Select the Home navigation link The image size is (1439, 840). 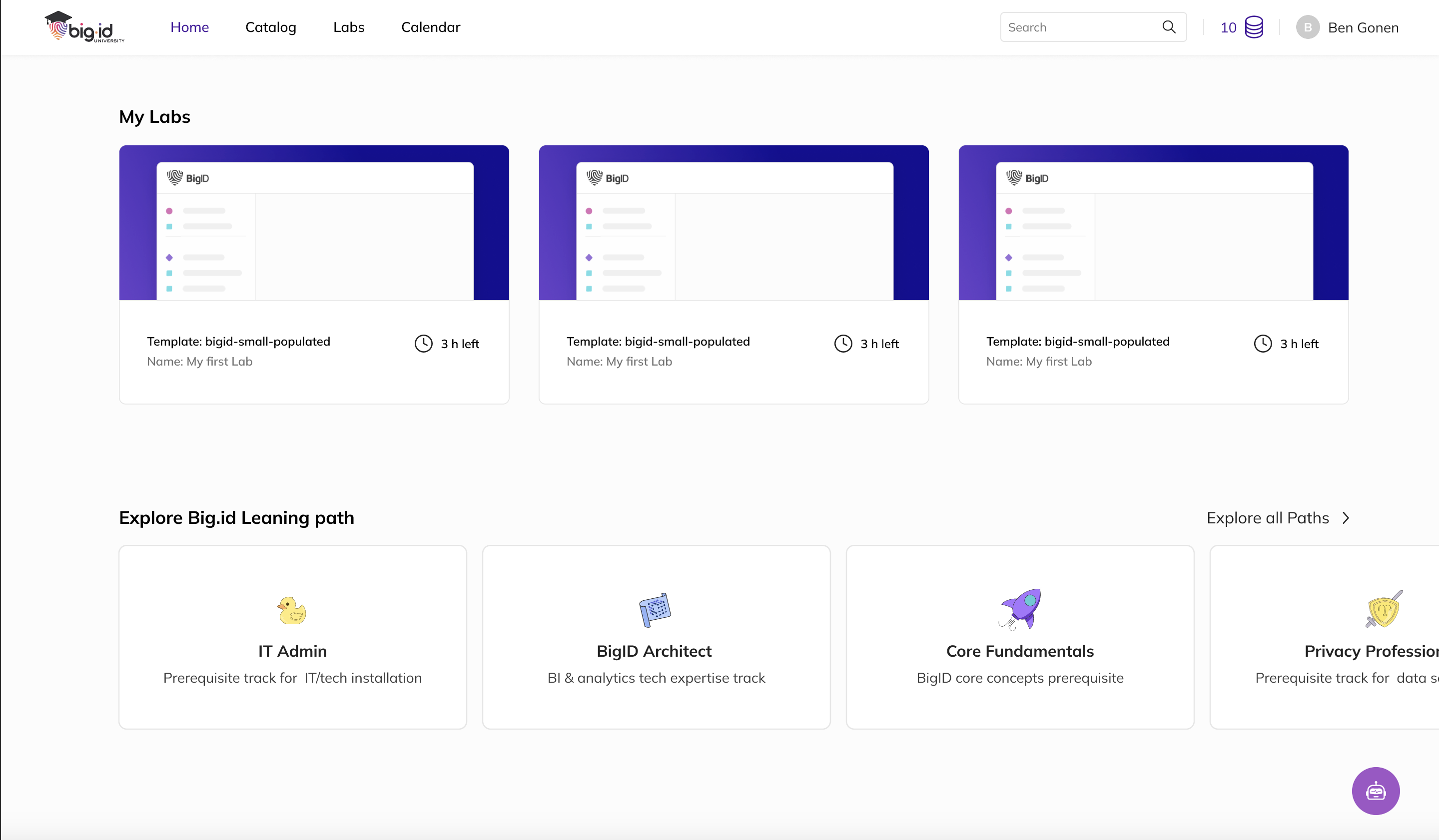coord(189,27)
